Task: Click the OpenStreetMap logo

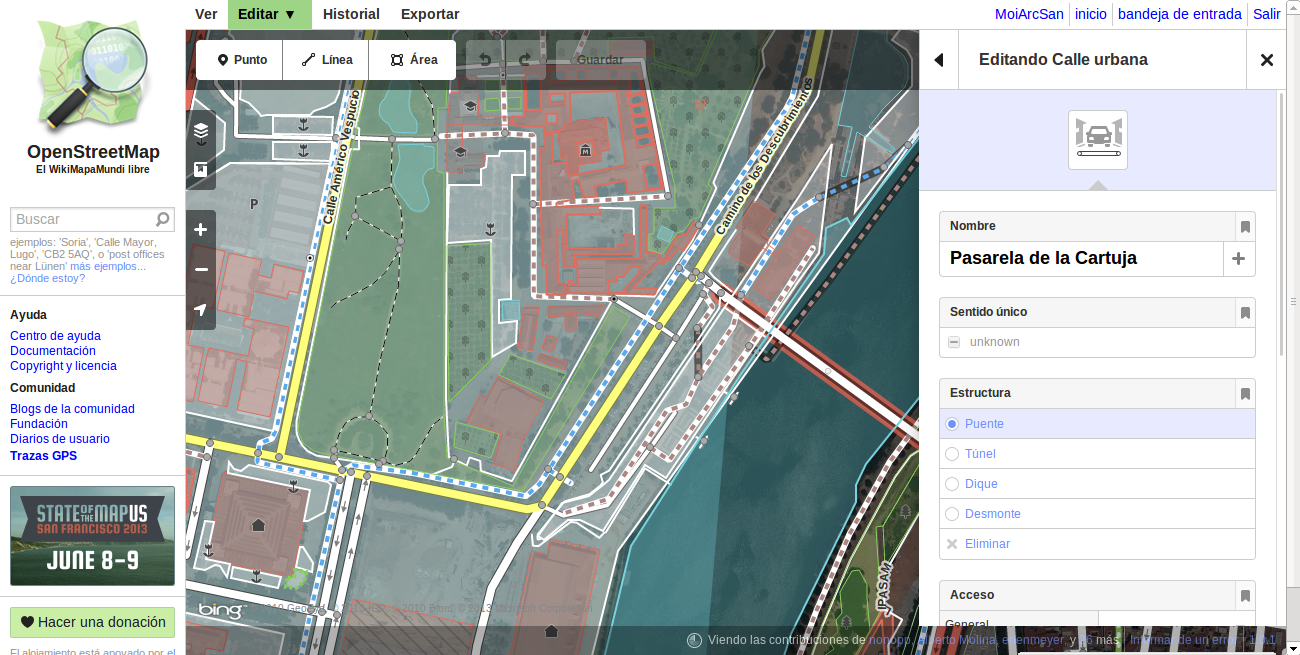Action: tap(92, 75)
